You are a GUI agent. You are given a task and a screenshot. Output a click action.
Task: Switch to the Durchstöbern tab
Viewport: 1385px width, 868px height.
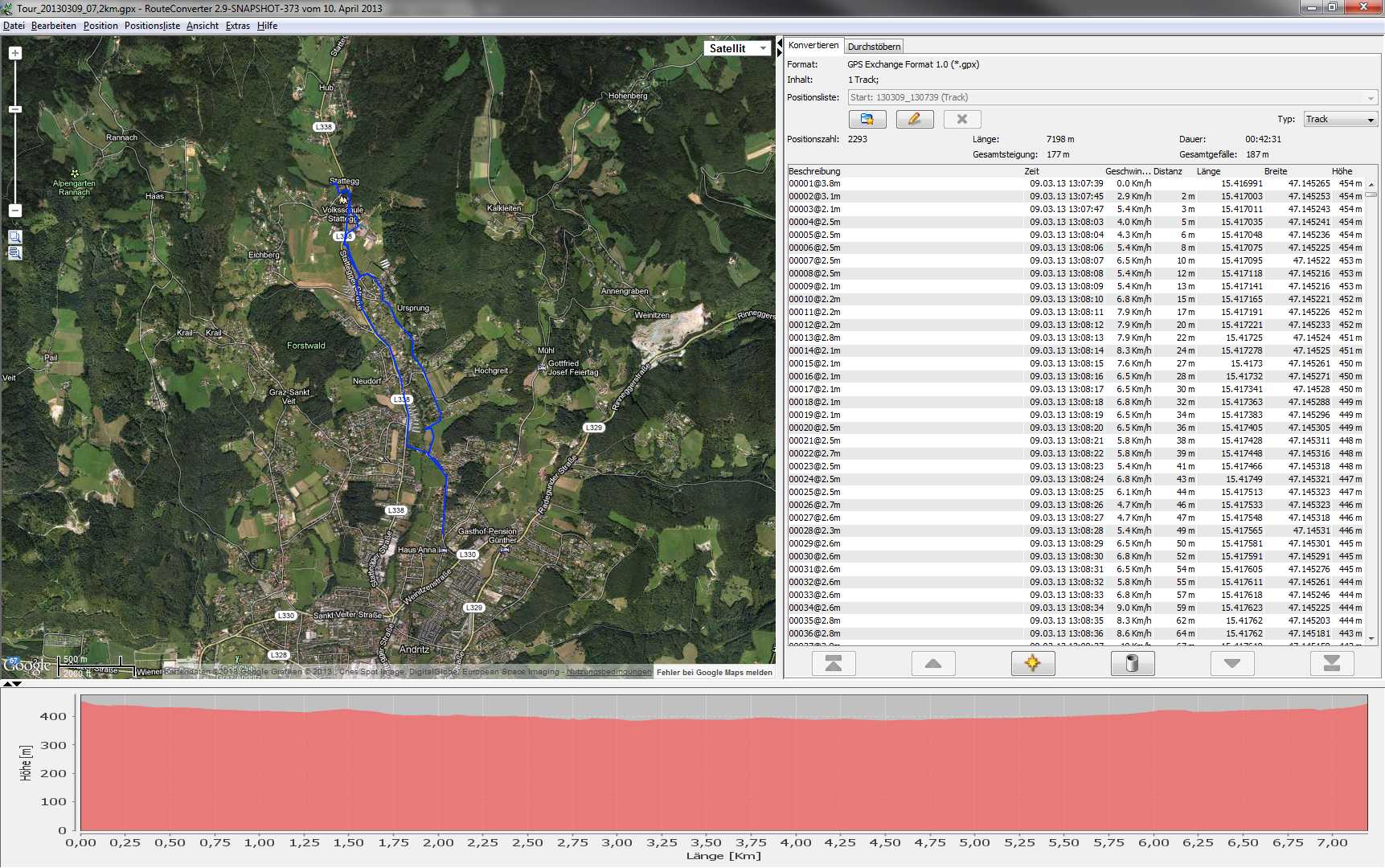point(874,47)
